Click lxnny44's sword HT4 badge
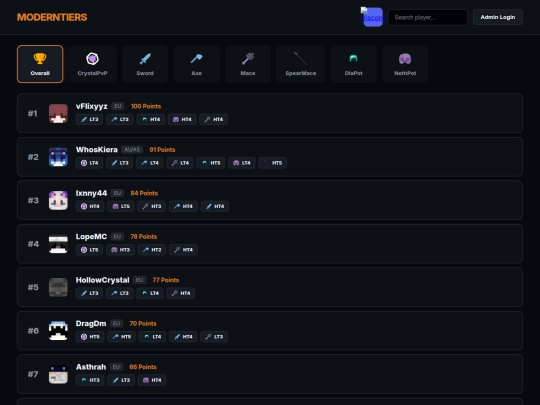Viewport: 540px width, 405px height. pyautogui.click(x=215, y=206)
